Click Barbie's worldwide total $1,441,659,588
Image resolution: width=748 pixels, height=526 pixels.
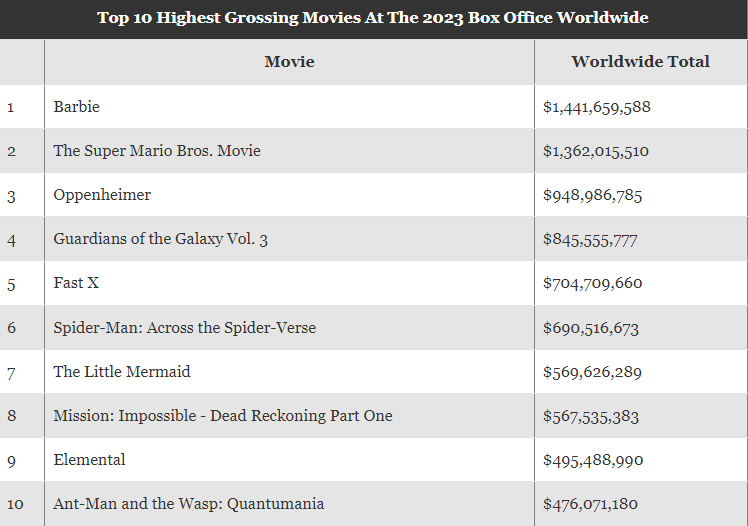(x=597, y=107)
